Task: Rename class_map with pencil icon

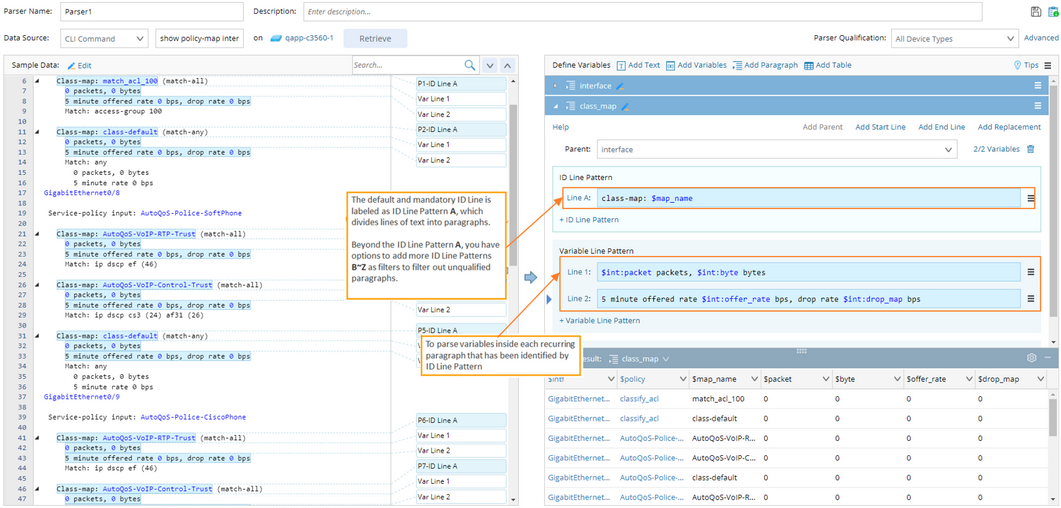Action: 626,106
